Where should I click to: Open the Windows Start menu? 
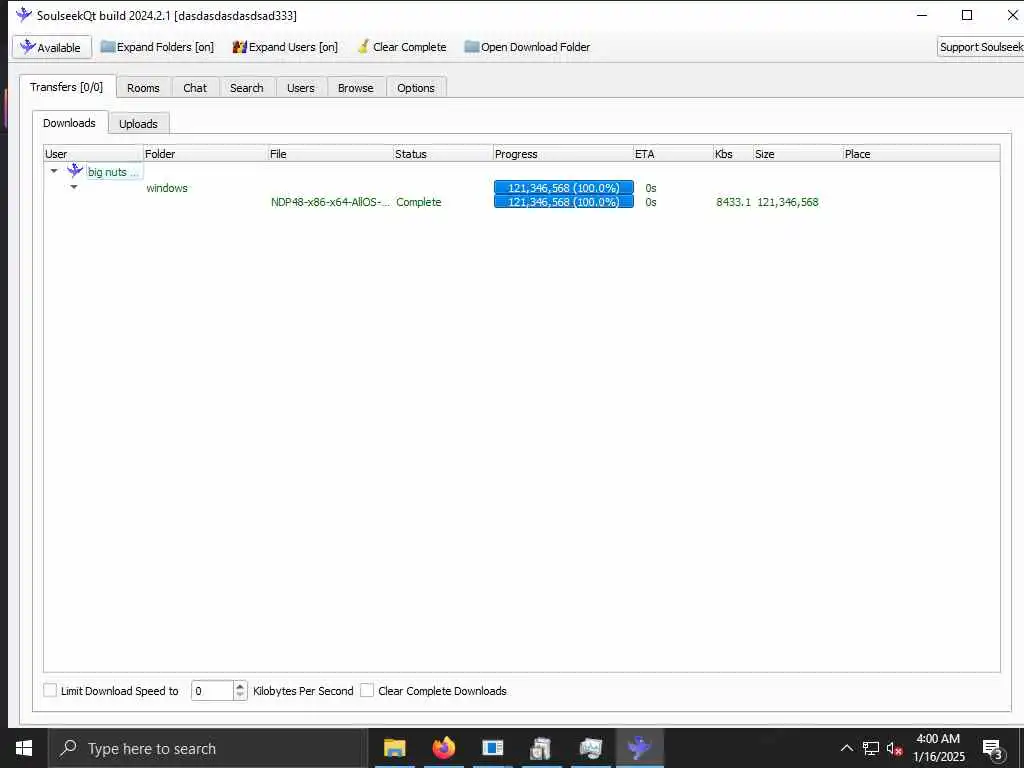coord(24,748)
